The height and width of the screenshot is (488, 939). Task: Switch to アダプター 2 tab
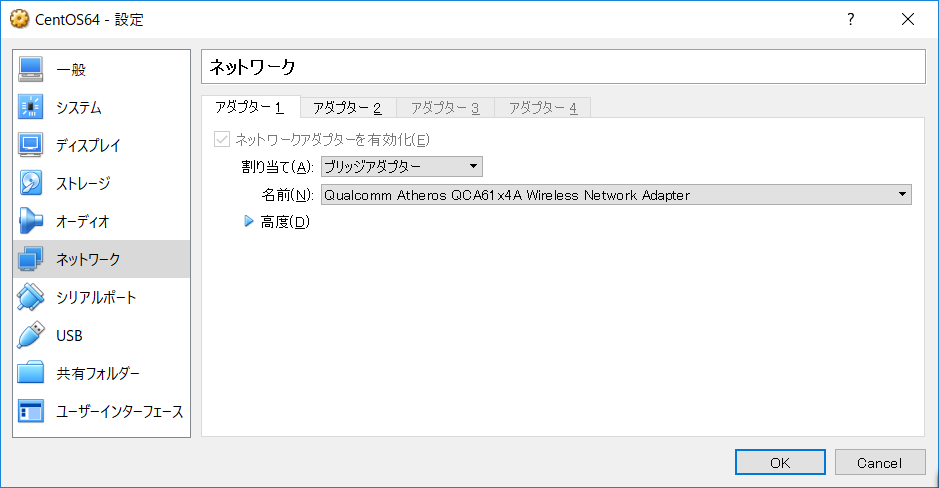pyautogui.click(x=348, y=108)
